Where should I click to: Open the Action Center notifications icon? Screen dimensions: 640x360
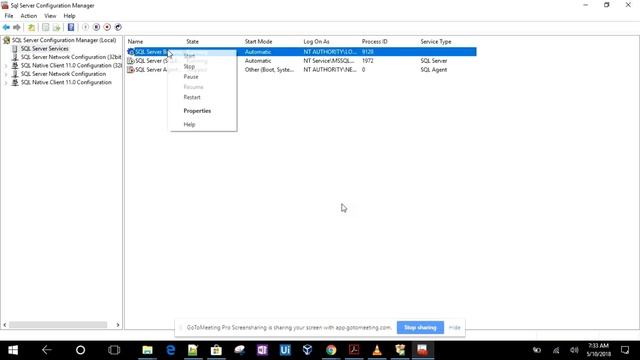[x=625, y=350]
